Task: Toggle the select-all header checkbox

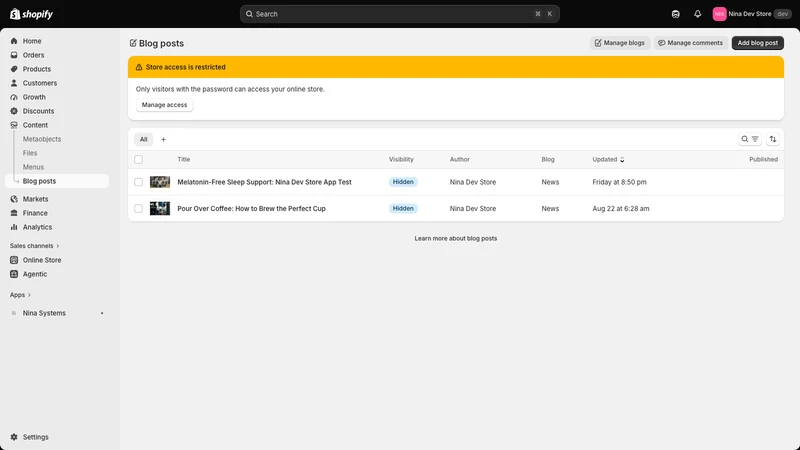Action: (x=138, y=160)
